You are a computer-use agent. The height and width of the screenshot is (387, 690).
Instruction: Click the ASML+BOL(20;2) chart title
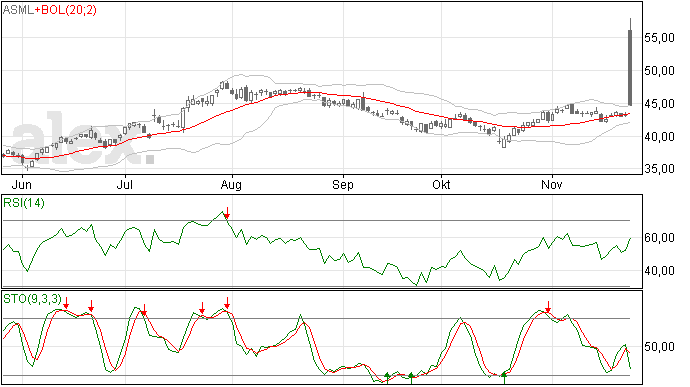[x=50, y=10]
